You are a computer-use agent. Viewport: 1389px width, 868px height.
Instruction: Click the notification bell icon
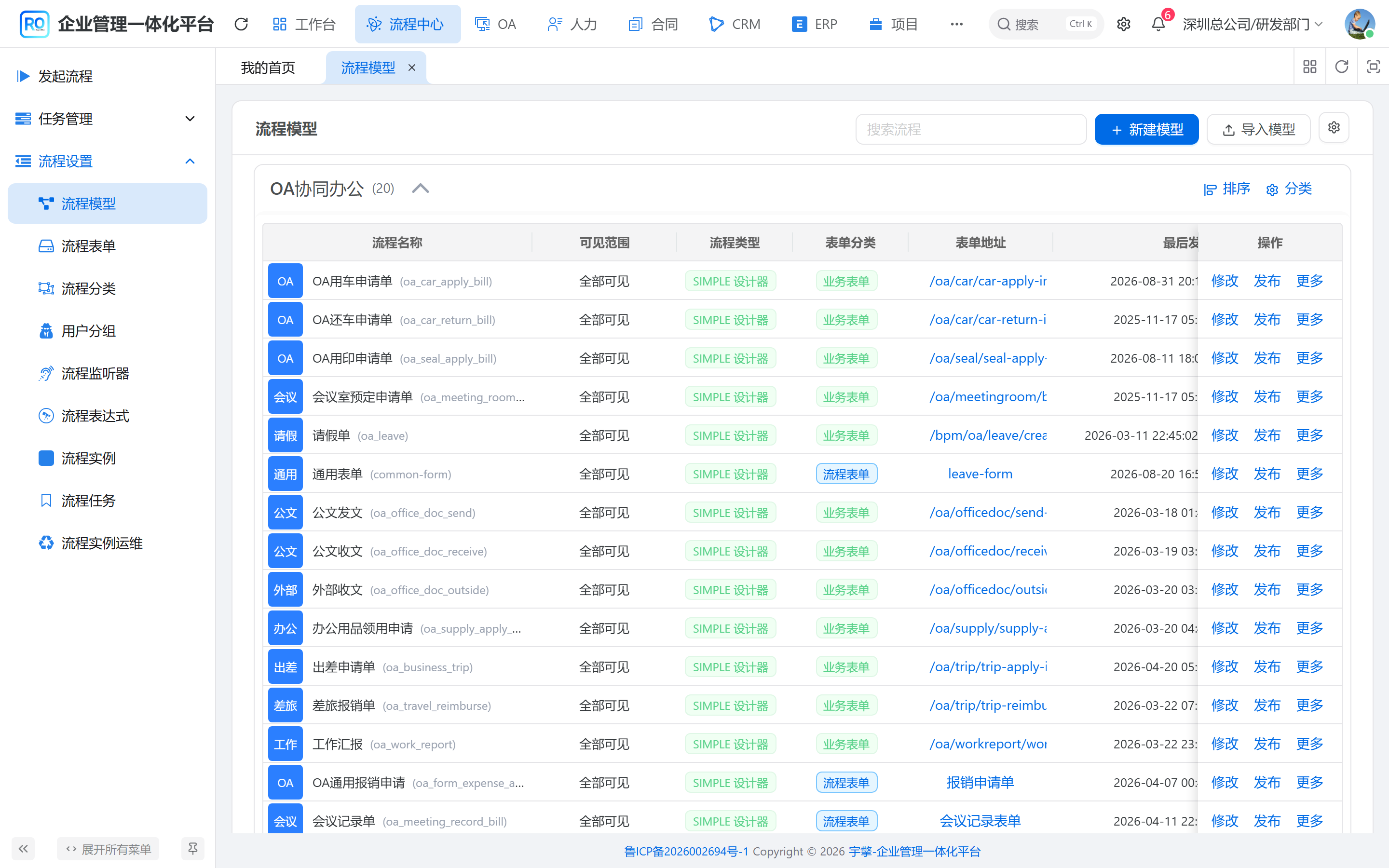(1158, 24)
